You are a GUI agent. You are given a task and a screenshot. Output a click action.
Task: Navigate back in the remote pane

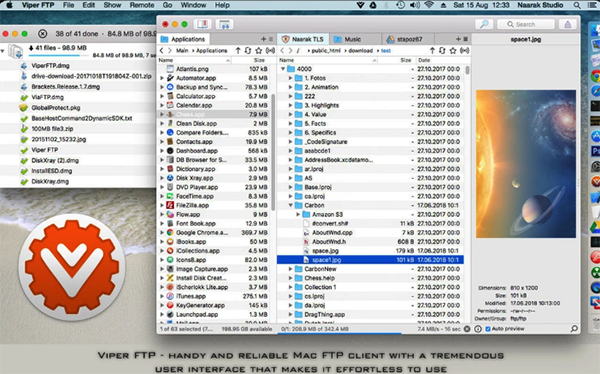[282, 51]
